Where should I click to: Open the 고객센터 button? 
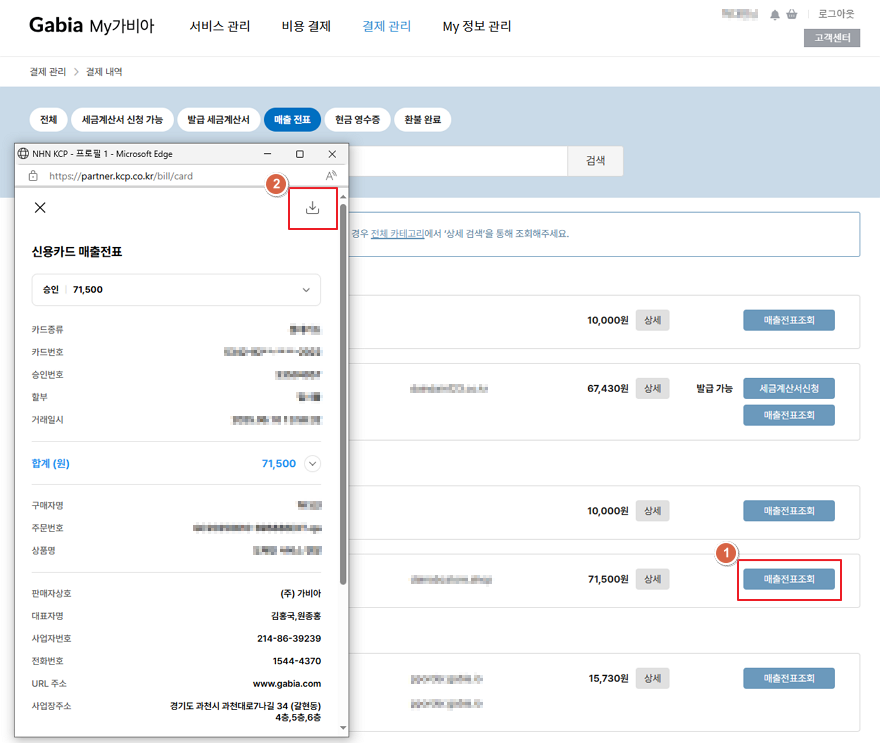[832, 38]
